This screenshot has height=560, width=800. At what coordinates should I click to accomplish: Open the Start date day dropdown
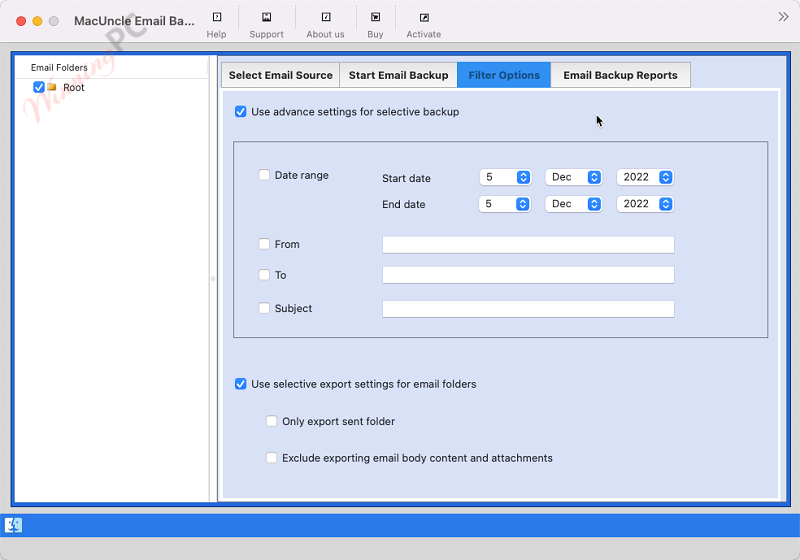pyautogui.click(x=506, y=177)
